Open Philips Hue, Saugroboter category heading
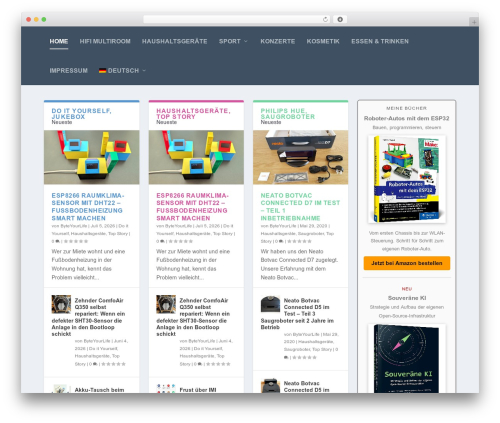500x423 pixels. [x=288, y=114]
